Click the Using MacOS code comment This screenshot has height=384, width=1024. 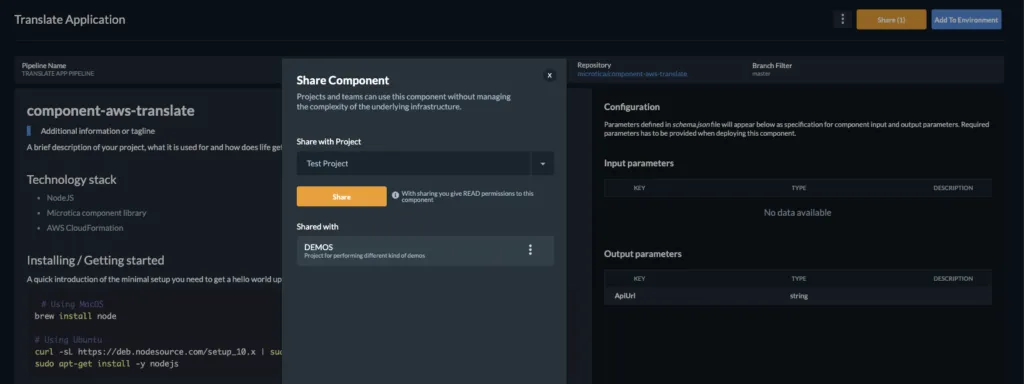72,304
